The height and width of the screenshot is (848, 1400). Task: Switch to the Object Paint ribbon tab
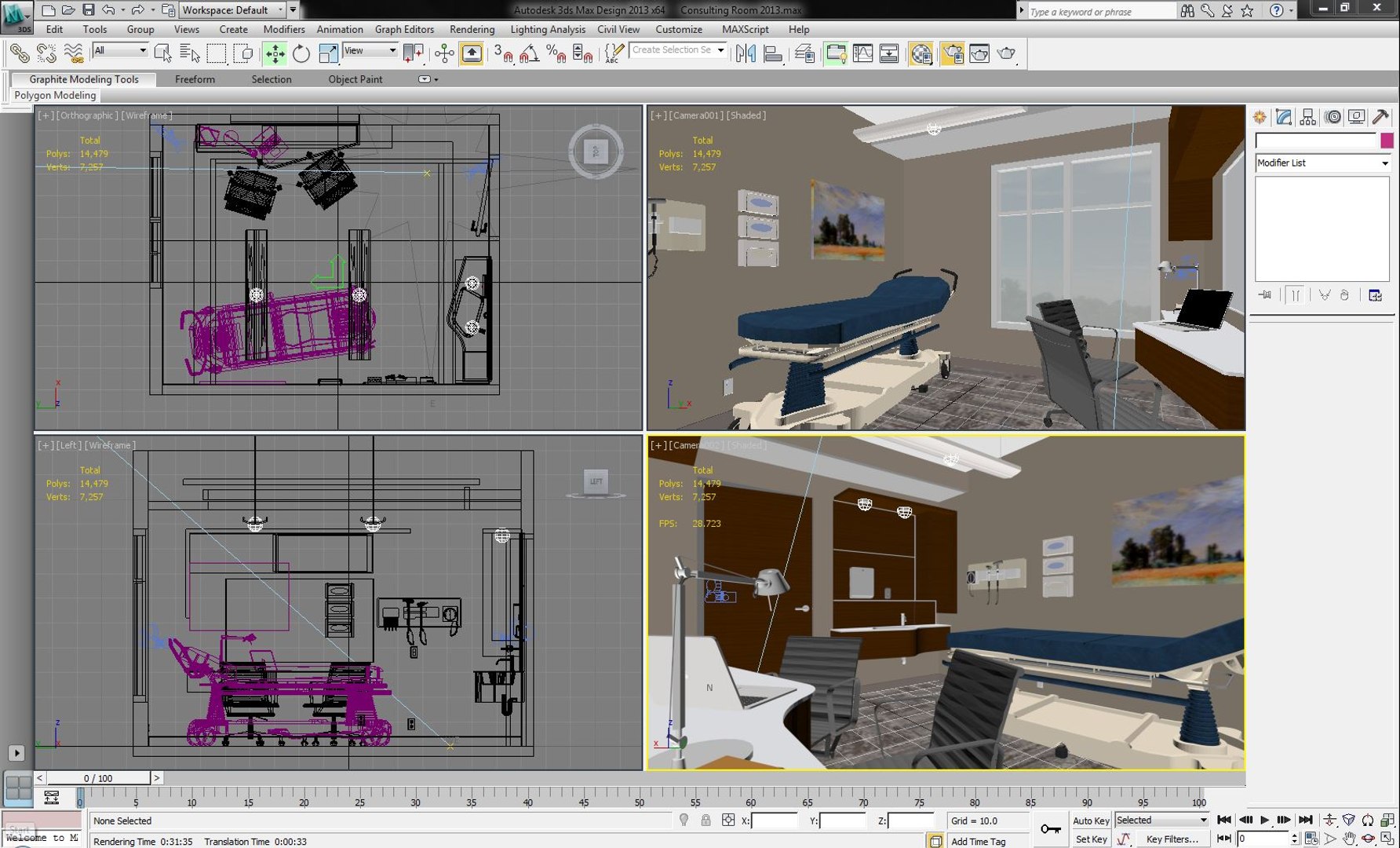355,79
